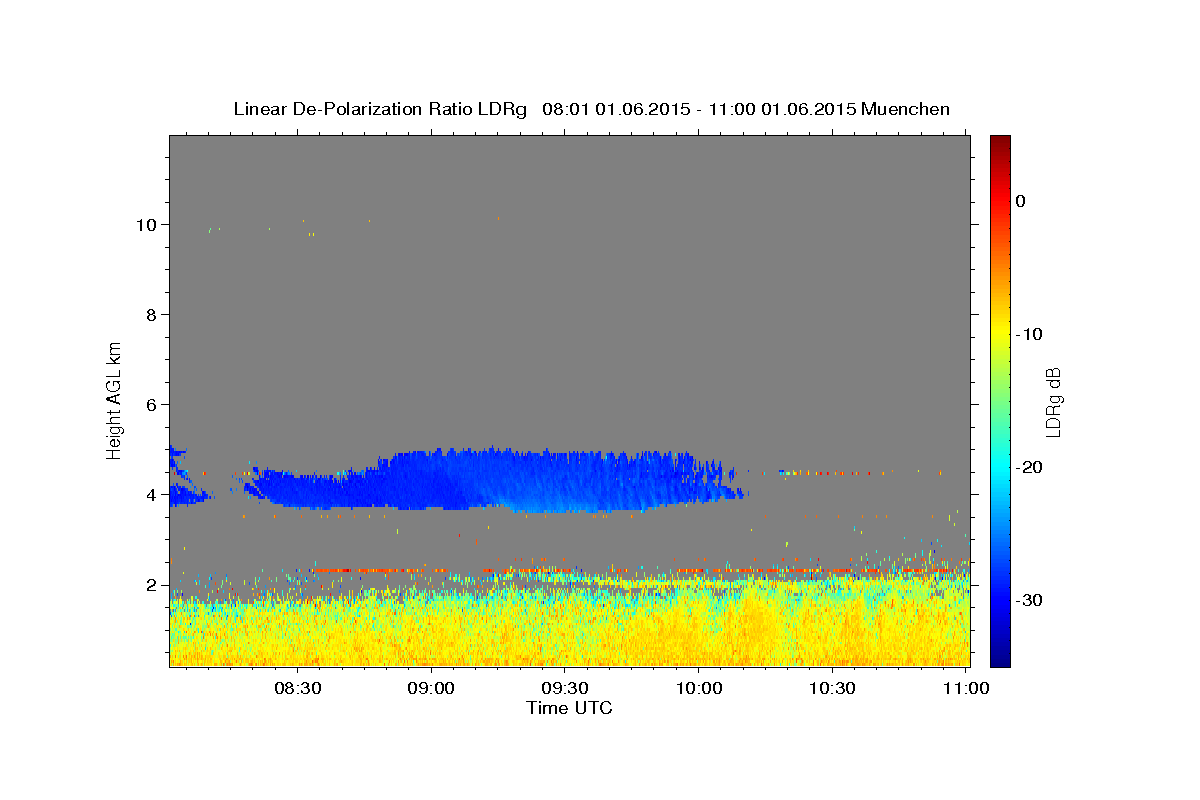Click the dark red top of the colorbar
Screen dimensions: 1200x800
click(x=1000, y=143)
